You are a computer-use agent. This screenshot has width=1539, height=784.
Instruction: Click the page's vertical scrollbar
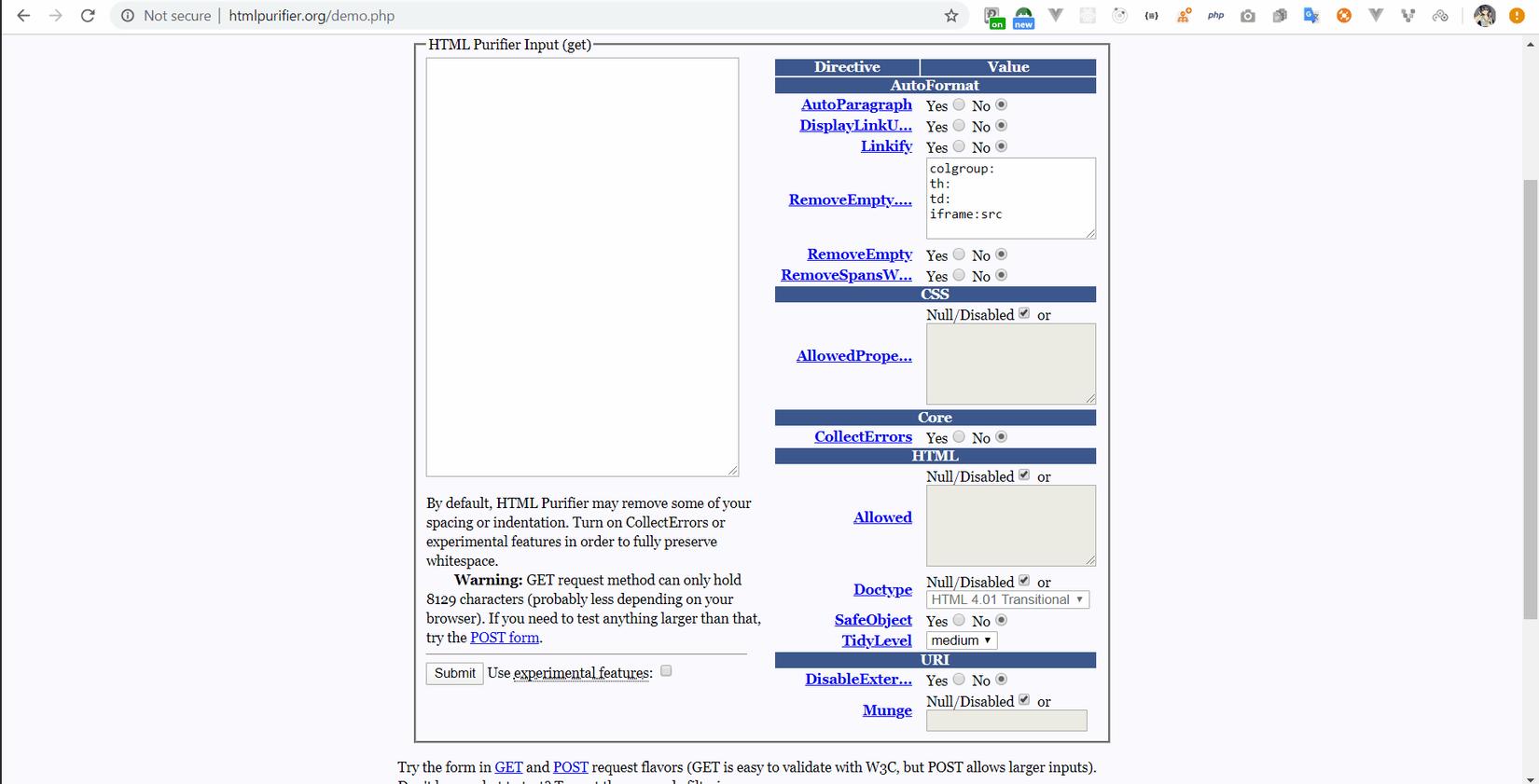click(1531, 399)
